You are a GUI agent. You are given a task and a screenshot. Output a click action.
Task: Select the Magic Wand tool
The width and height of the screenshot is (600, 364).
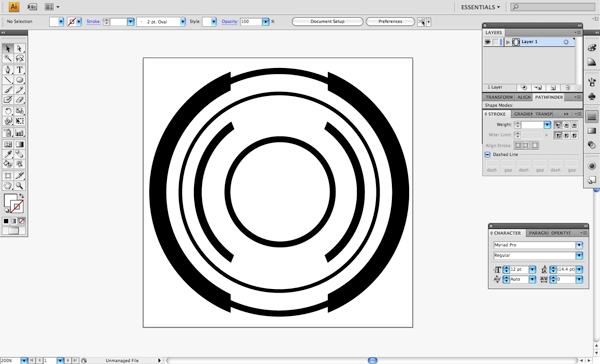pyautogui.click(x=8, y=58)
